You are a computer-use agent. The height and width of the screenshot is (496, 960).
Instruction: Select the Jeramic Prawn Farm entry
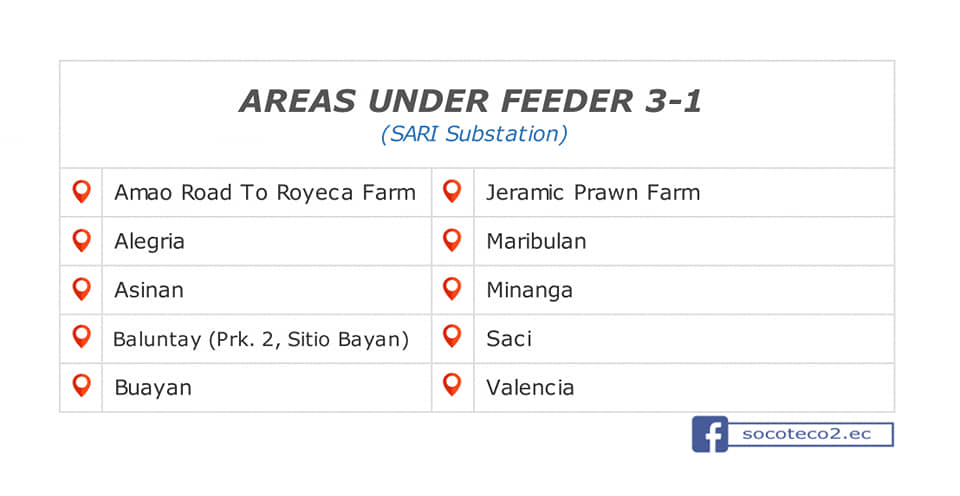coord(593,192)
